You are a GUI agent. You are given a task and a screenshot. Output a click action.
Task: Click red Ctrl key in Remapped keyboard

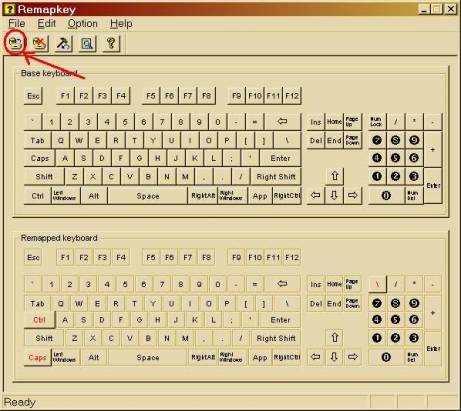39,320
